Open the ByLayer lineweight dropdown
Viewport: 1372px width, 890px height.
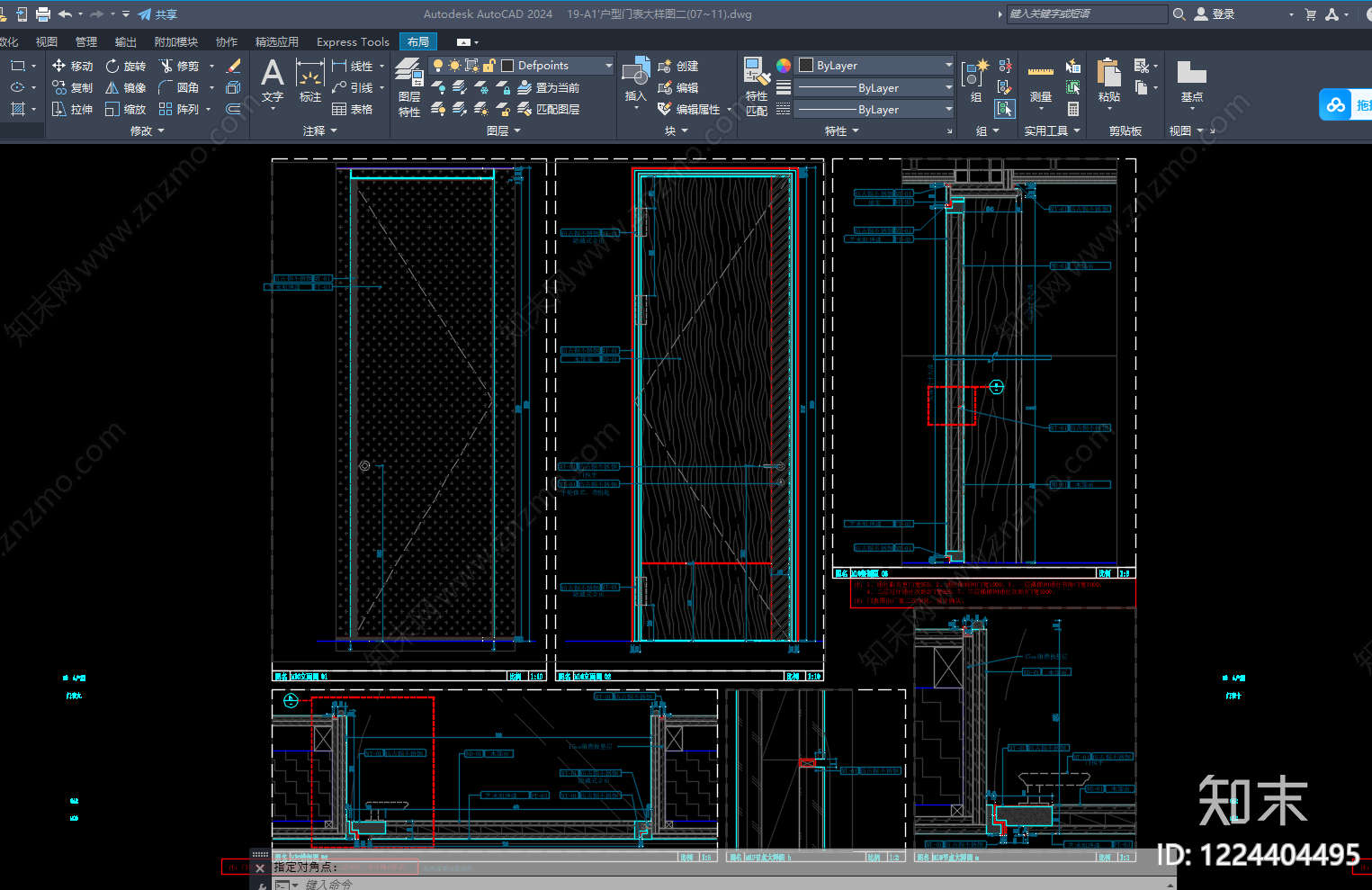948,87
